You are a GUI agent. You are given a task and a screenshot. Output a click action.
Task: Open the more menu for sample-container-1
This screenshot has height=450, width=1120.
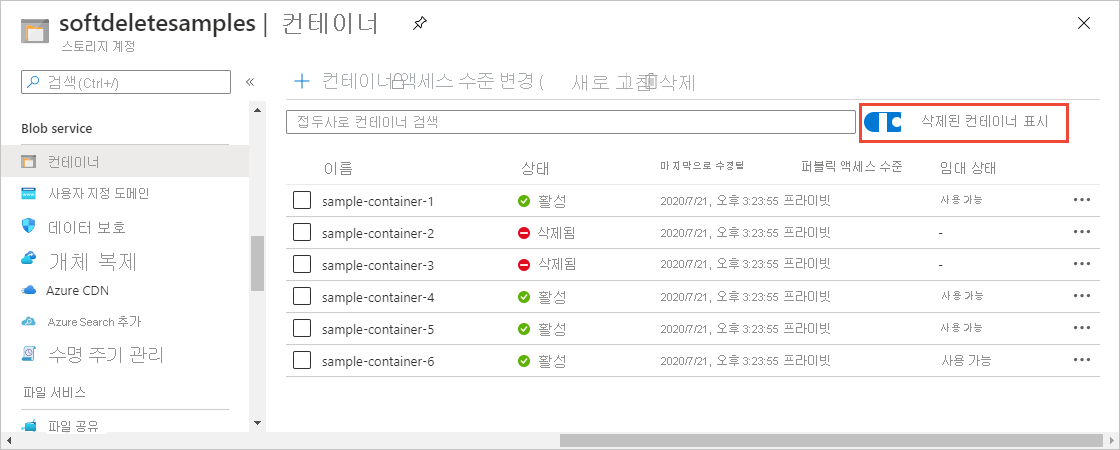[1082, 200]
